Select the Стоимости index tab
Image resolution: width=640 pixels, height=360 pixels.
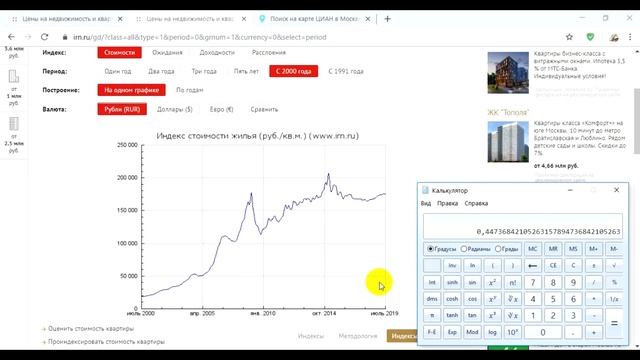[120, 52]
